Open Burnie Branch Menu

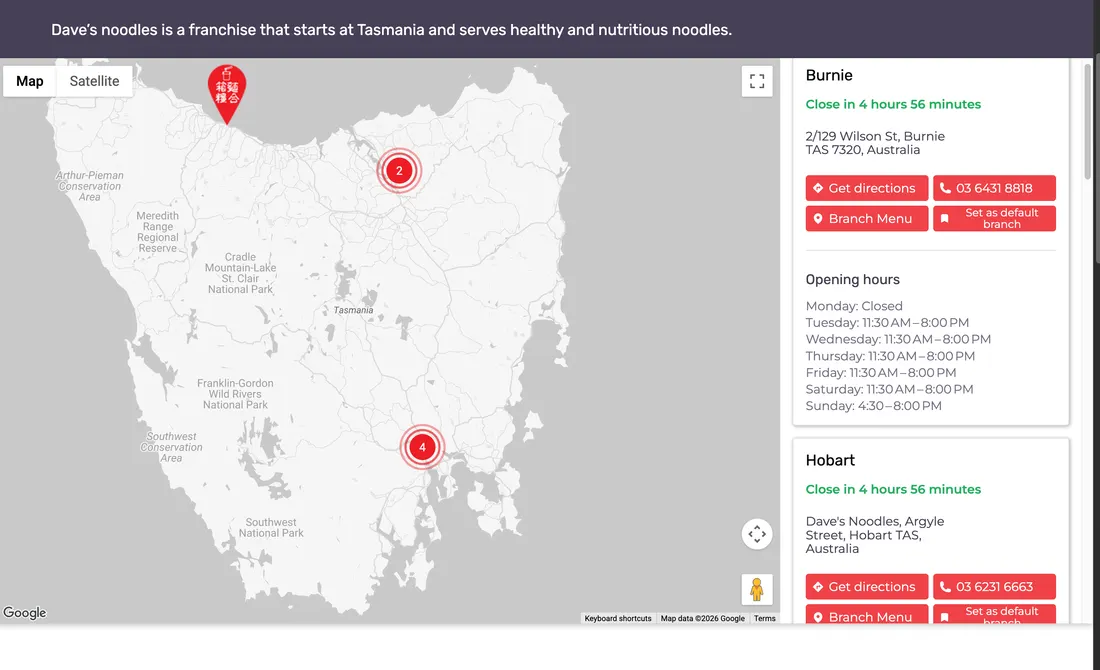coord(866,218)
